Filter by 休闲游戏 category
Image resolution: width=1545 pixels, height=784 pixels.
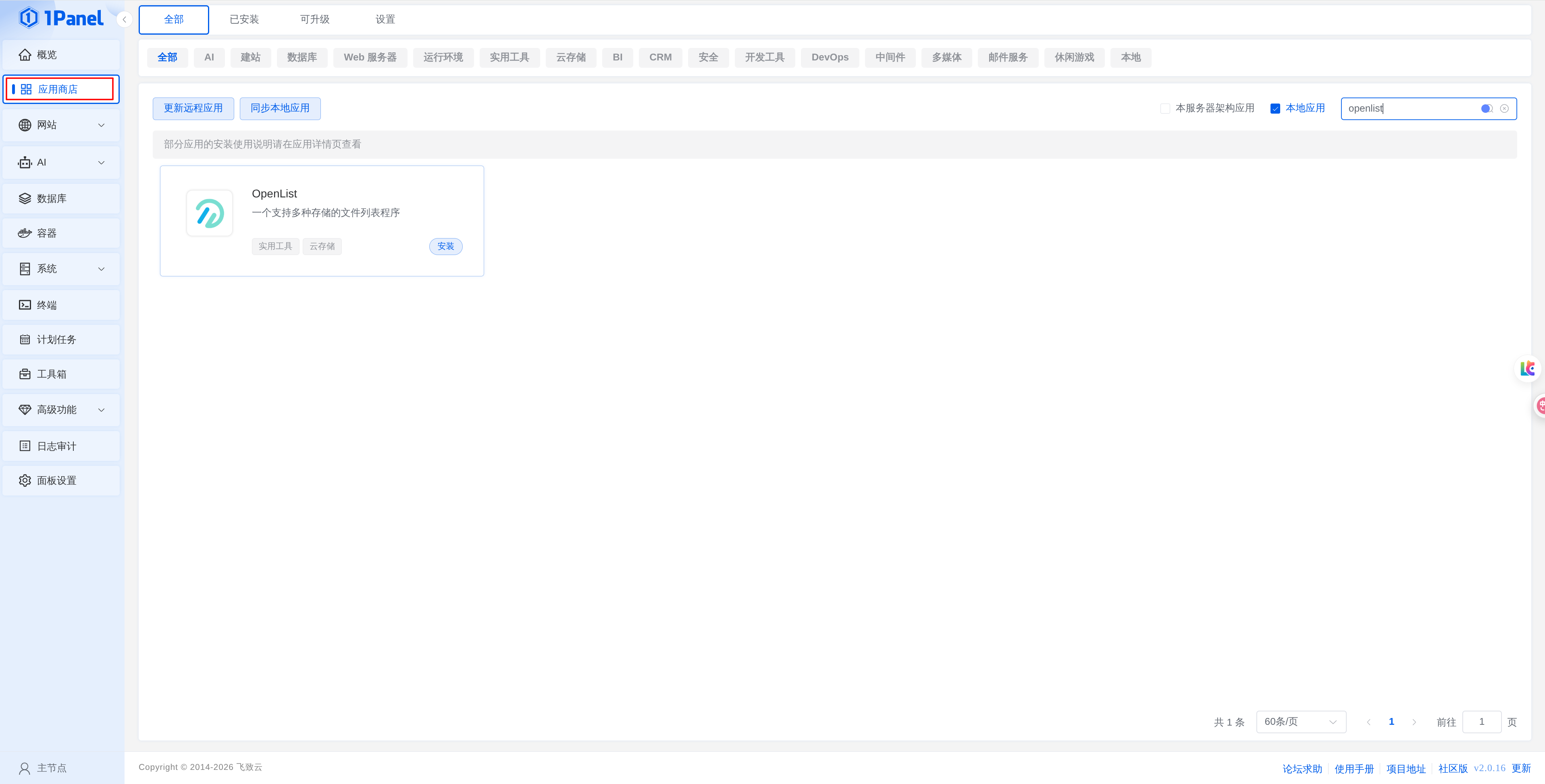click(1074, 58)
